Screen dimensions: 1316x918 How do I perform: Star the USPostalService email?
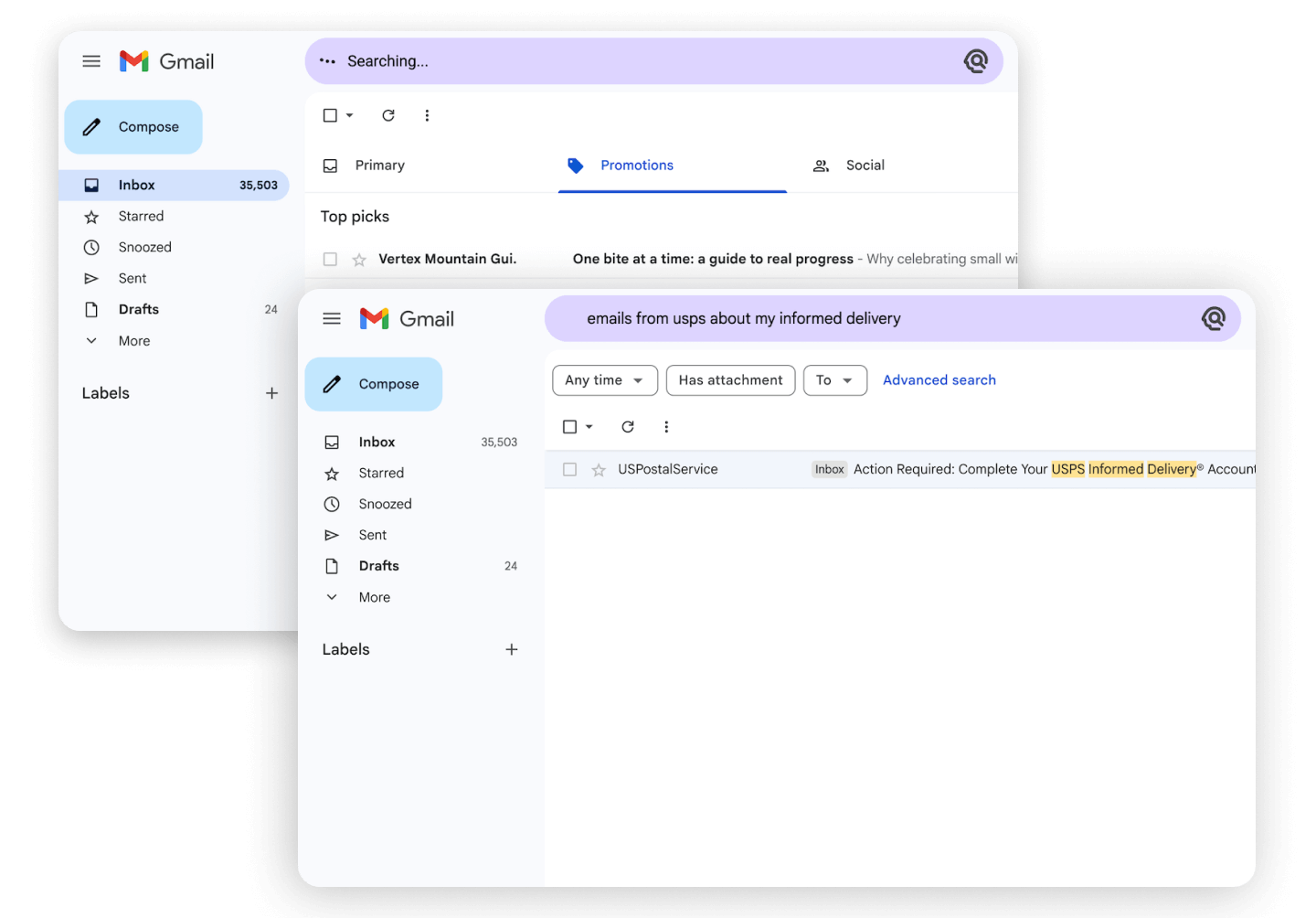click(x=599, y=470)
